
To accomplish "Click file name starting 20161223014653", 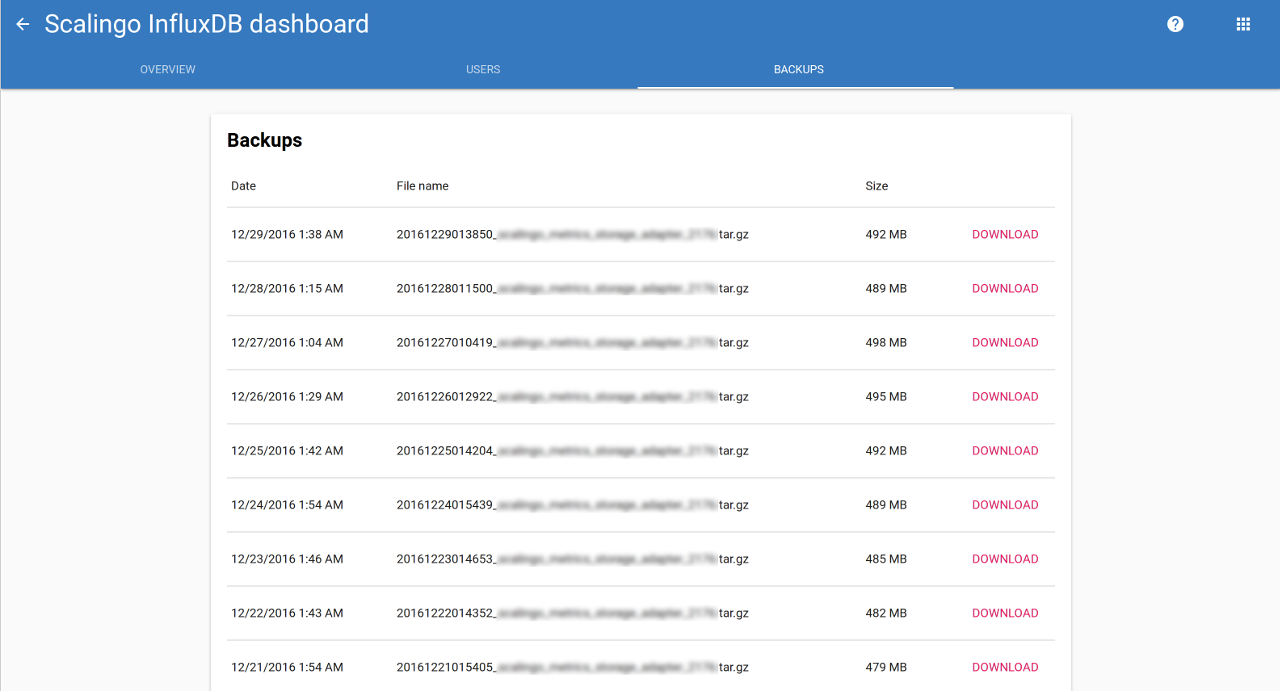I will (x=573, y=559).
